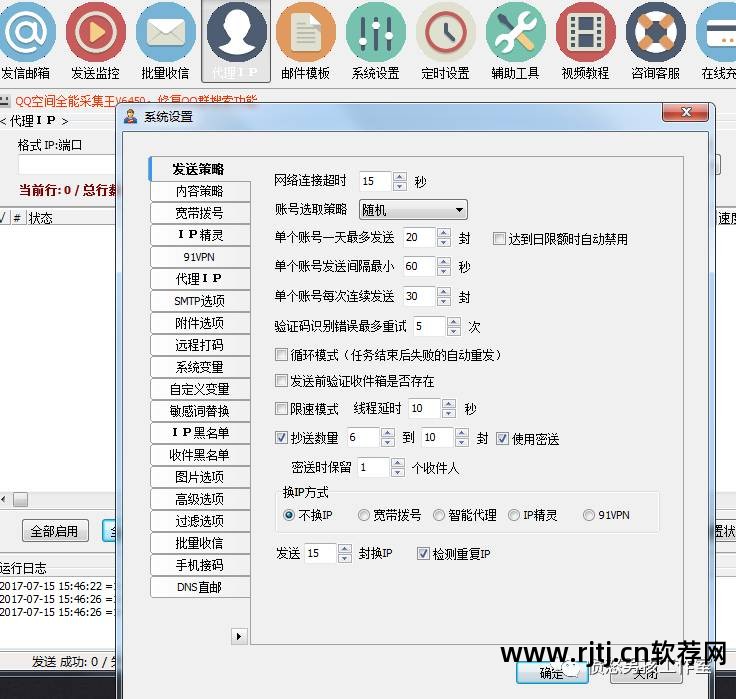Open the 图片选项 tab
The width and height of the screenshot is (736, 699).
coord(200,477)
